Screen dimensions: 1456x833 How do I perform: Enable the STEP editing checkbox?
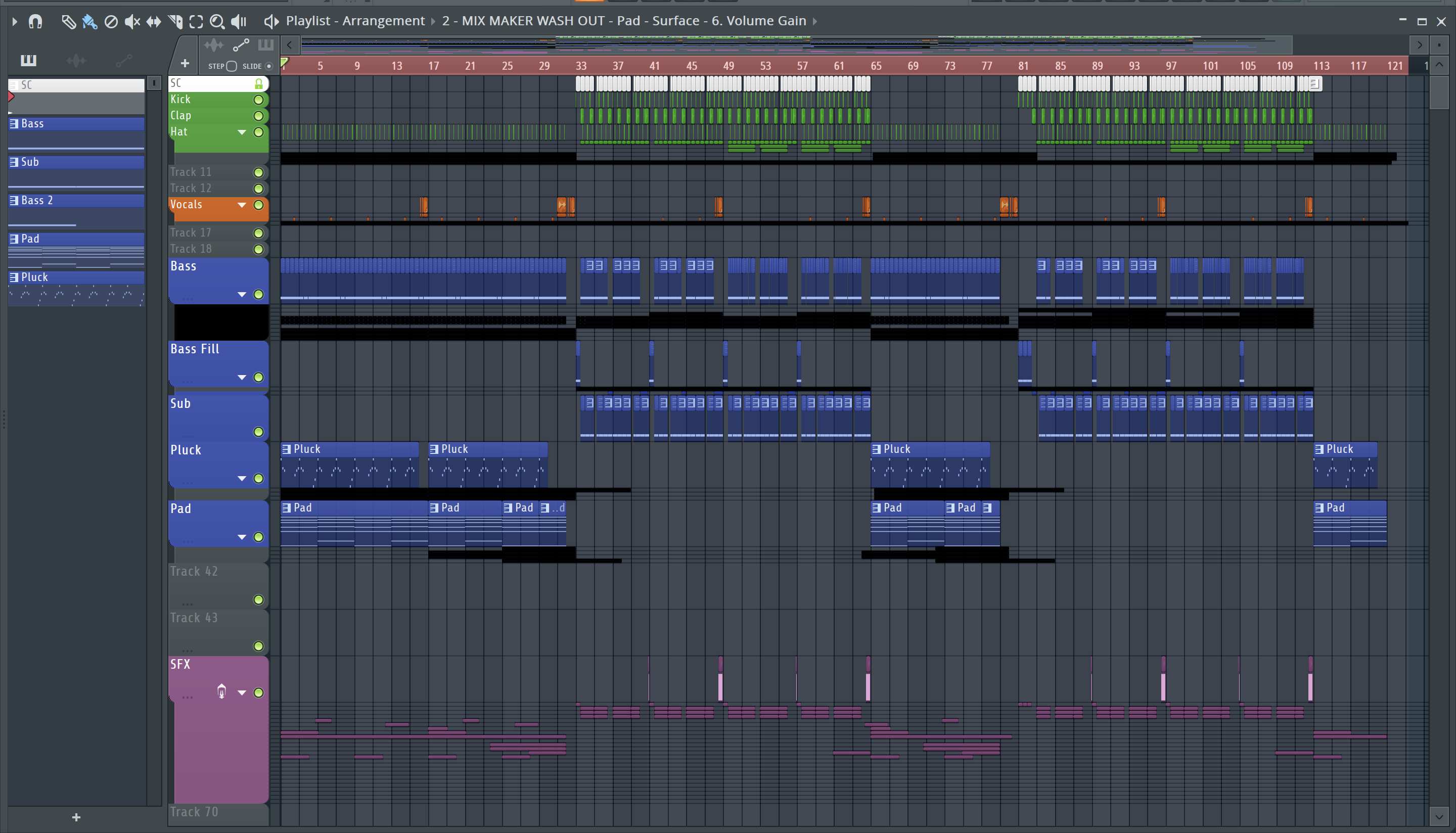(x=231, y=66)
